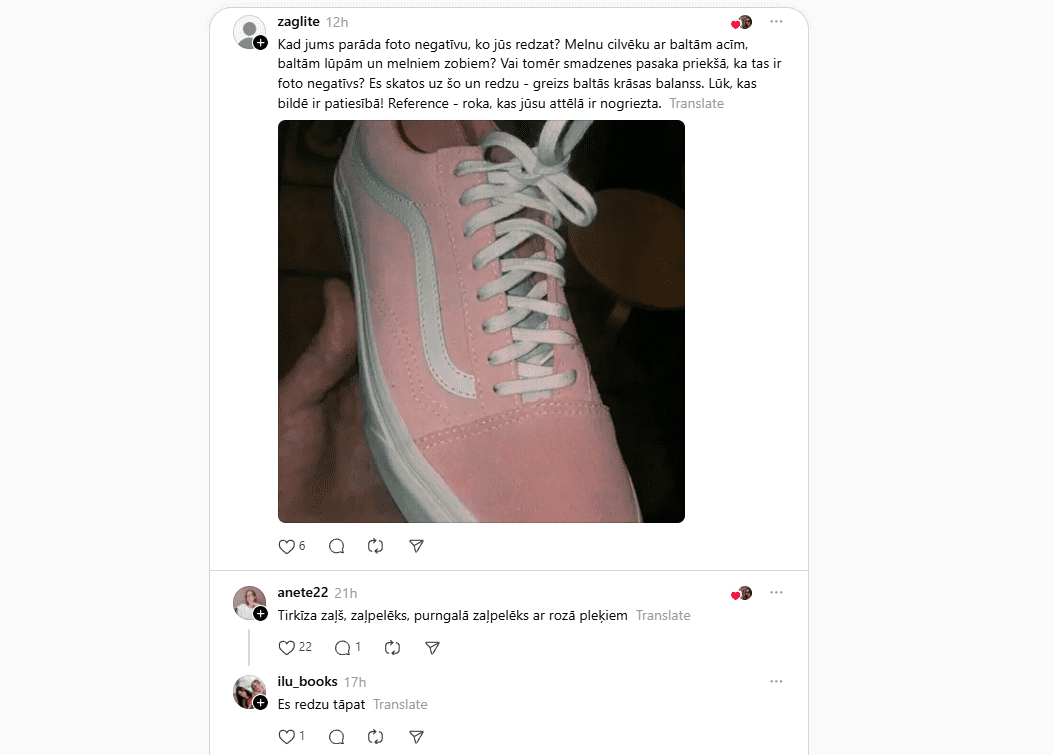1054x755 pixels.
Task: Open more options menu on ilu_books' reply
Action: 776,681
